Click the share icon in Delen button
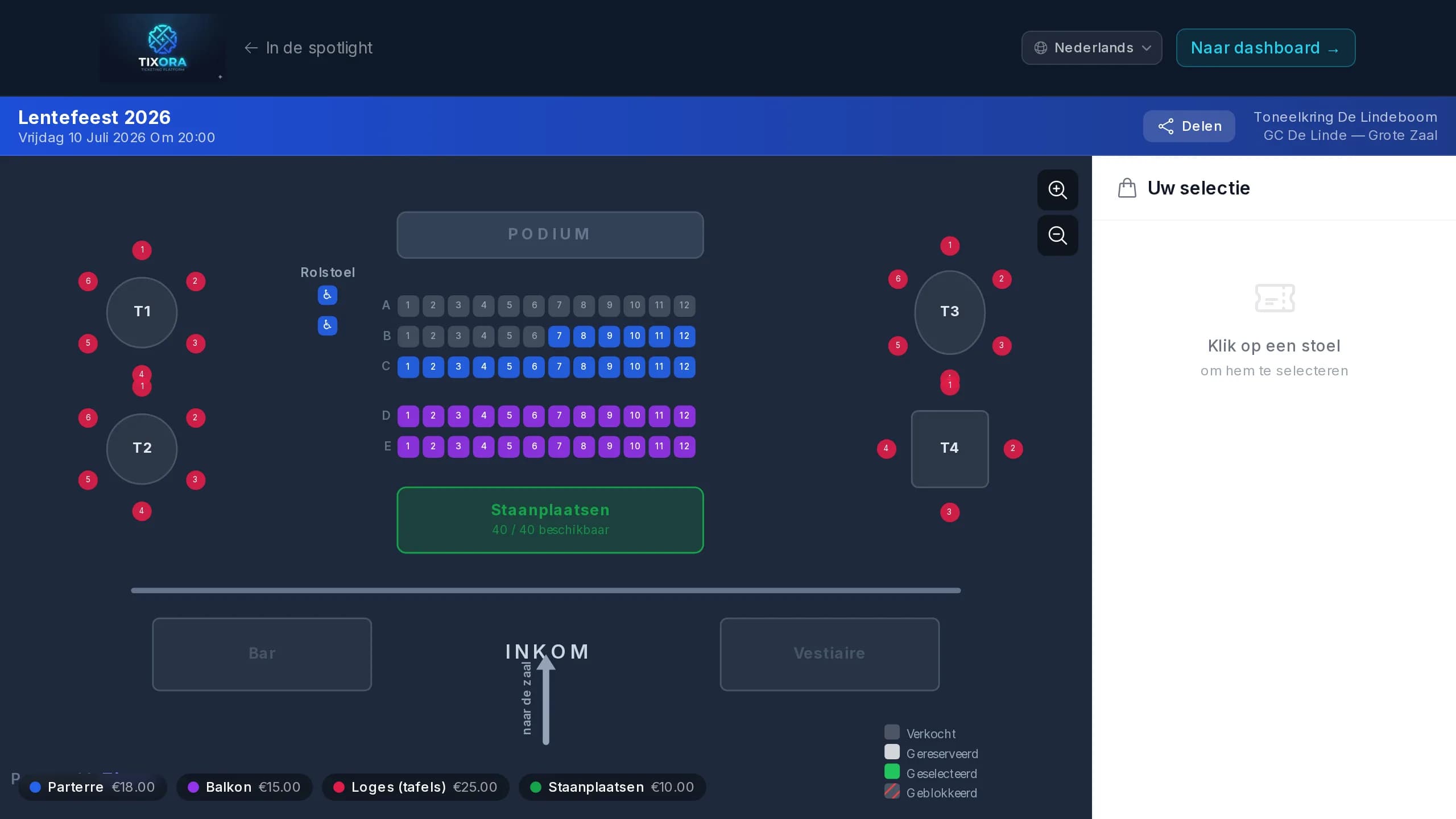 pos(1165,126)
